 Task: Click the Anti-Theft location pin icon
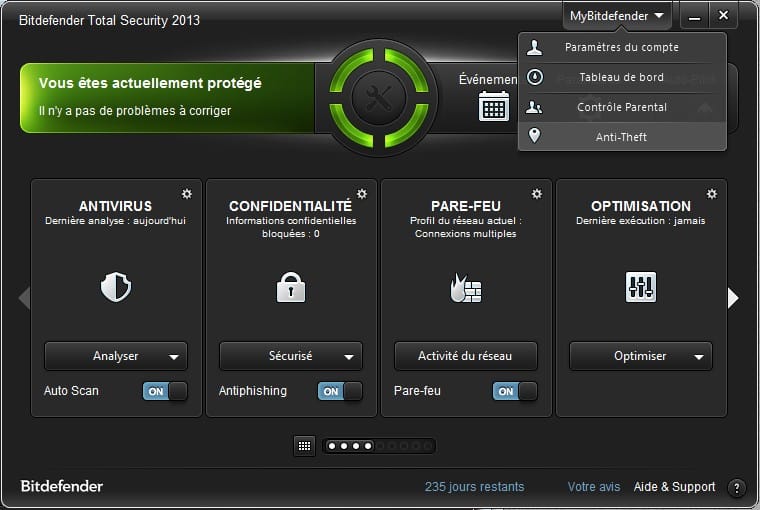tap(534, 135)
